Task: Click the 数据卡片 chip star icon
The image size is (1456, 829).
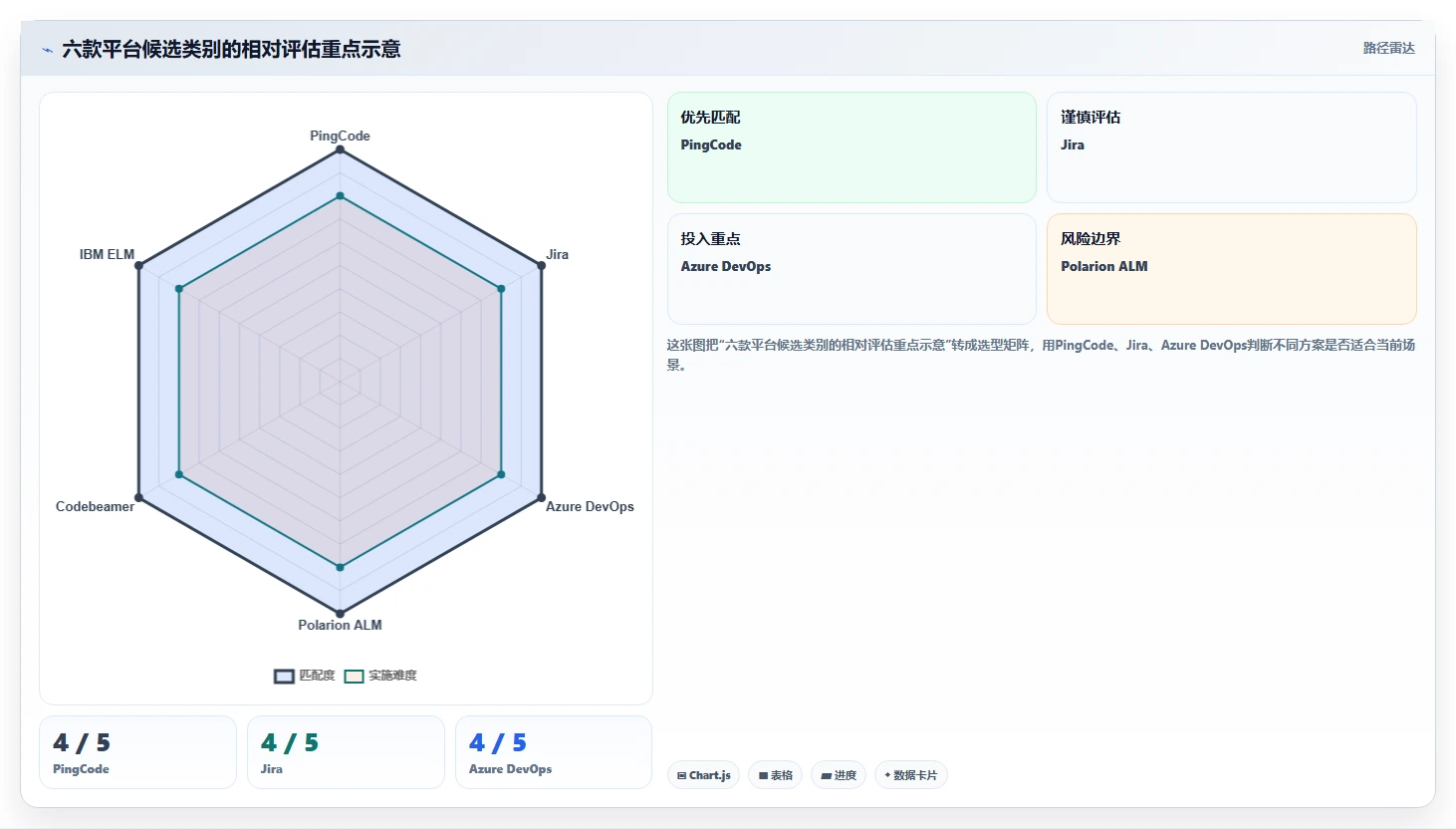Action: point(887,775)
